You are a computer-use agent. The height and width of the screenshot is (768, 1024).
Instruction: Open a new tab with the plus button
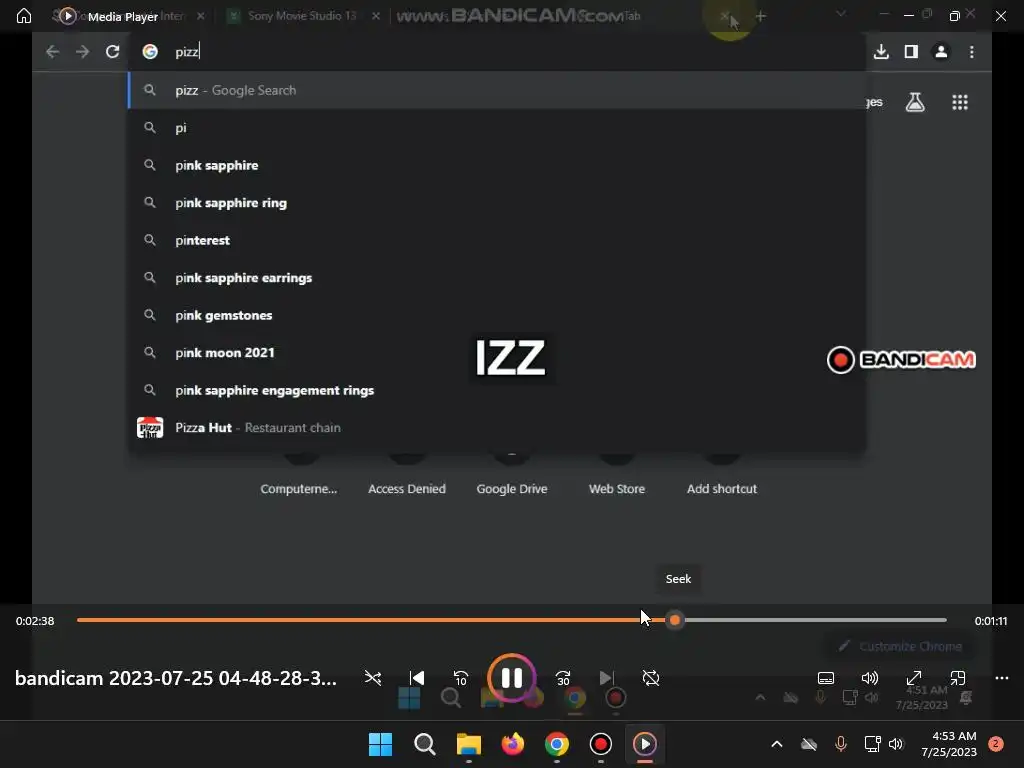[x=760, y=16]
